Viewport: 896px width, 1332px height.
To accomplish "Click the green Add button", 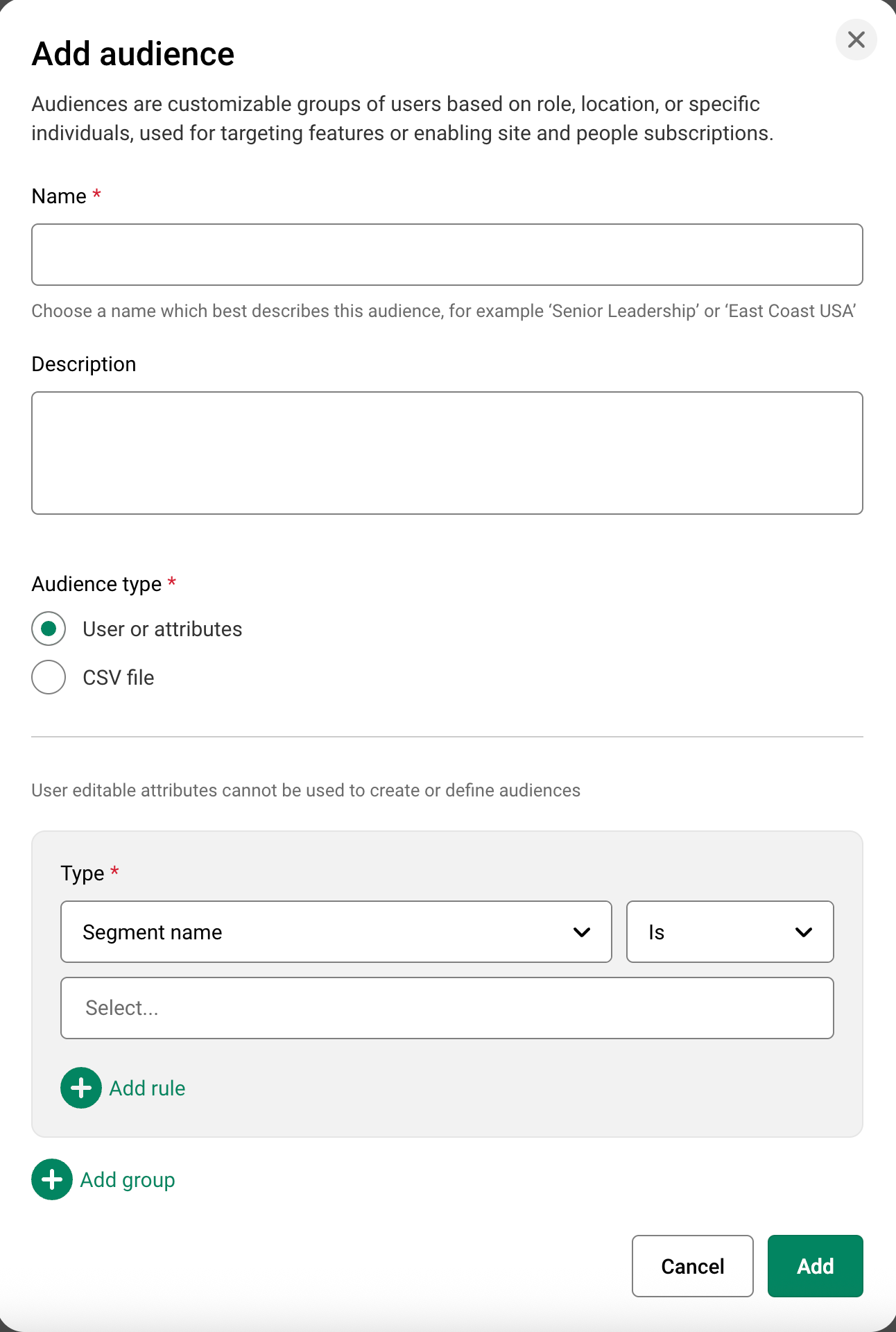I will point(815,1266).
